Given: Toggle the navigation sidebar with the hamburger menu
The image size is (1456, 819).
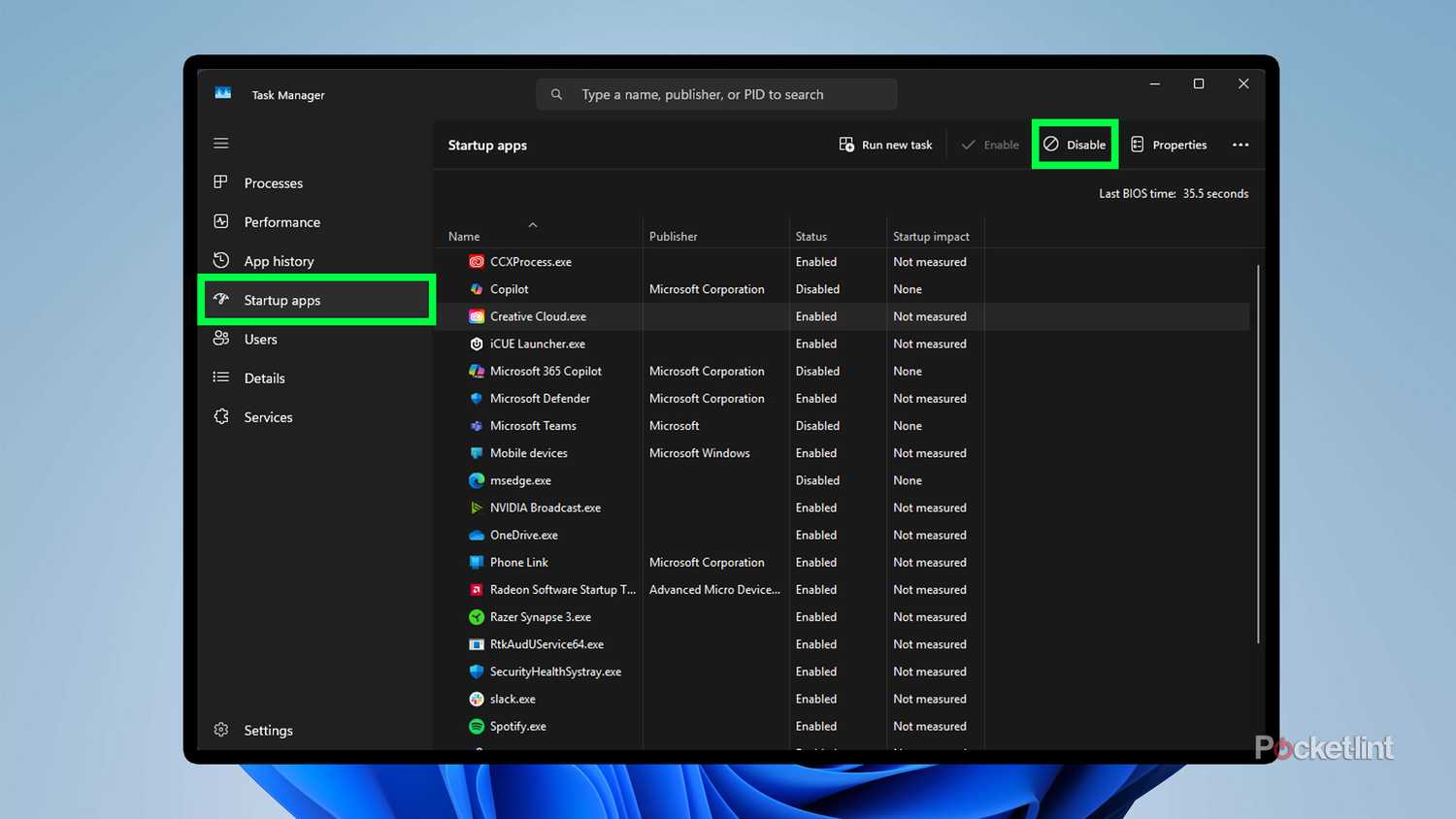Looking at the screenshot, I should (x=220, y=143).
